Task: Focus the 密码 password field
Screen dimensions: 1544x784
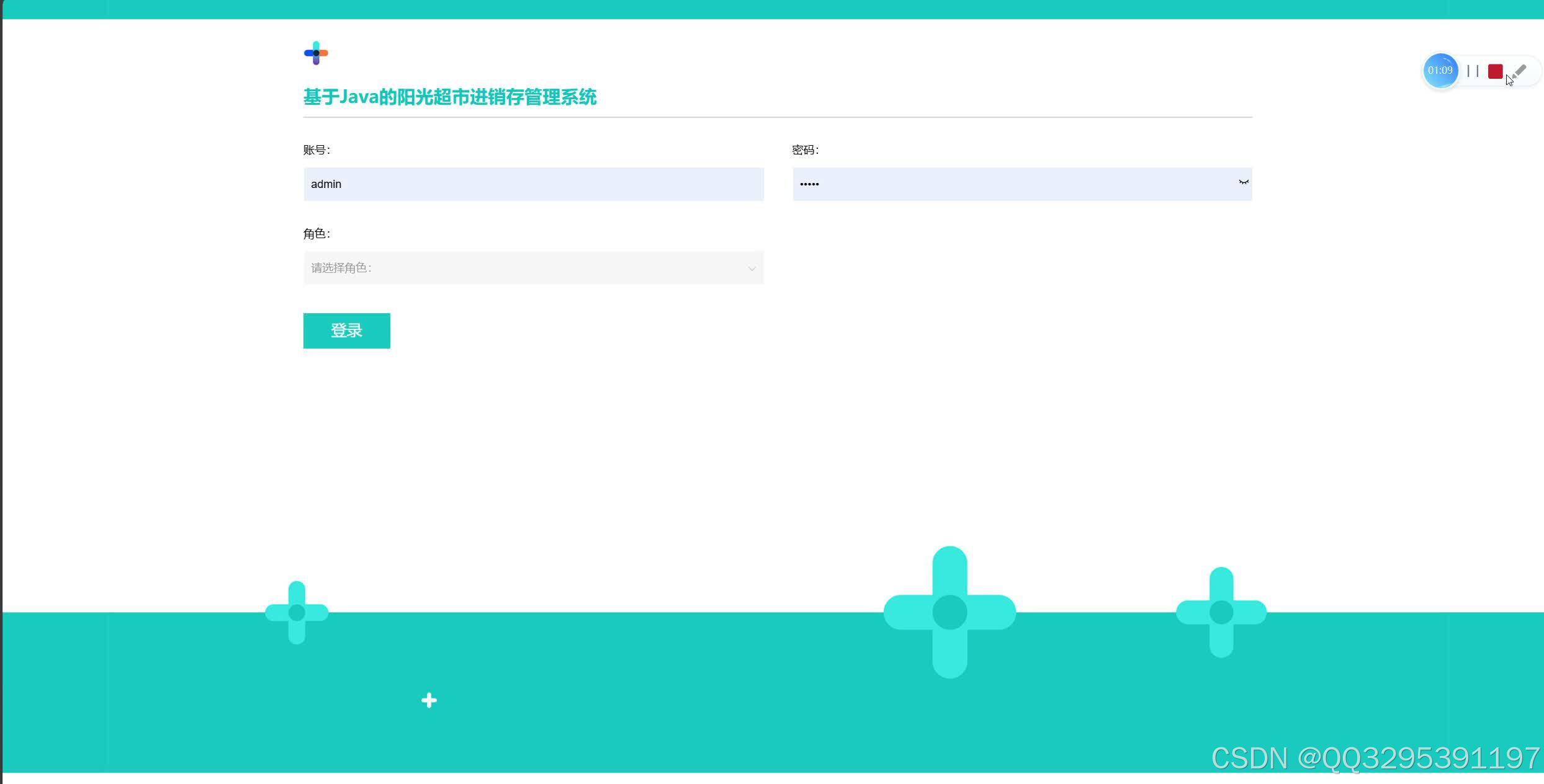Action: click(x=1022, y=184)
